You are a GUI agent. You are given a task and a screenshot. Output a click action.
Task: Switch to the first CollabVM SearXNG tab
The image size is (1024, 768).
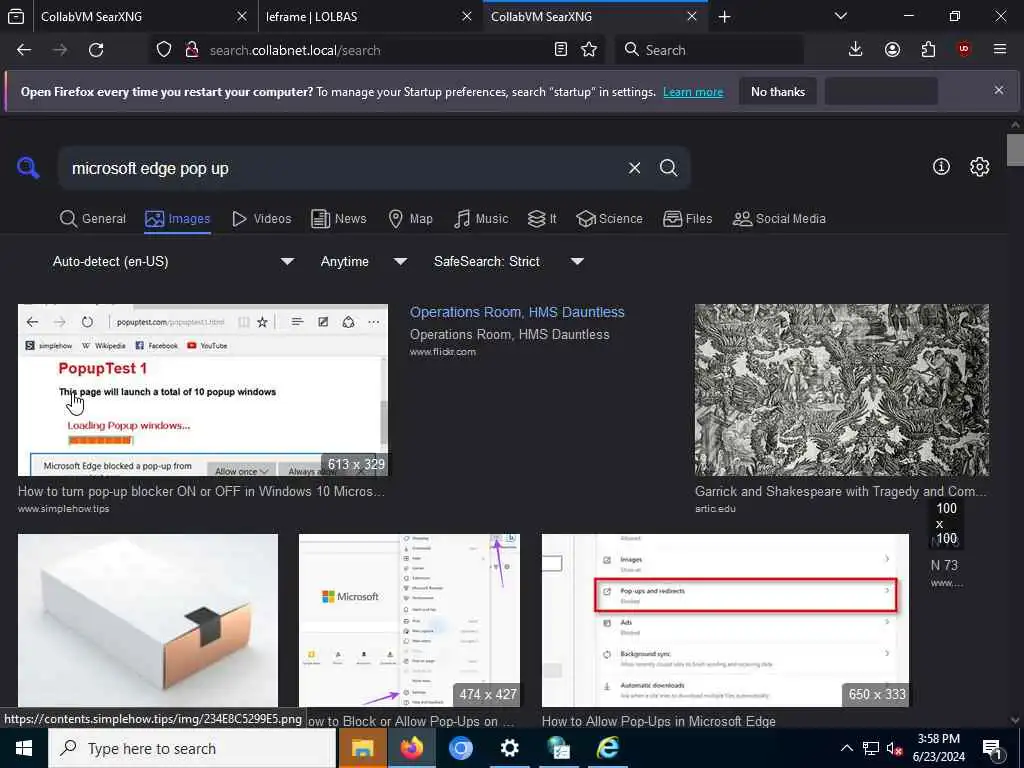(x=146, y=16)
